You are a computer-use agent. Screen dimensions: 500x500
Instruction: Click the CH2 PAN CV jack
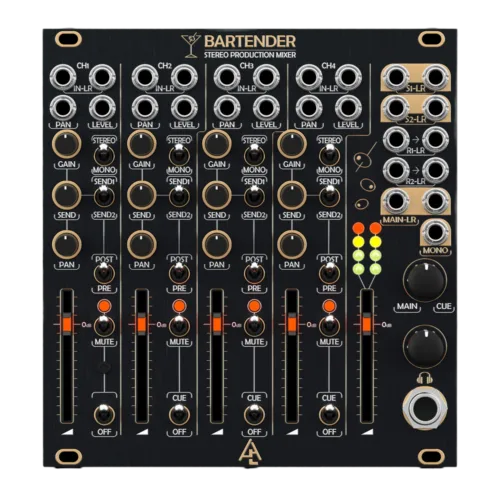pos(145,108)
